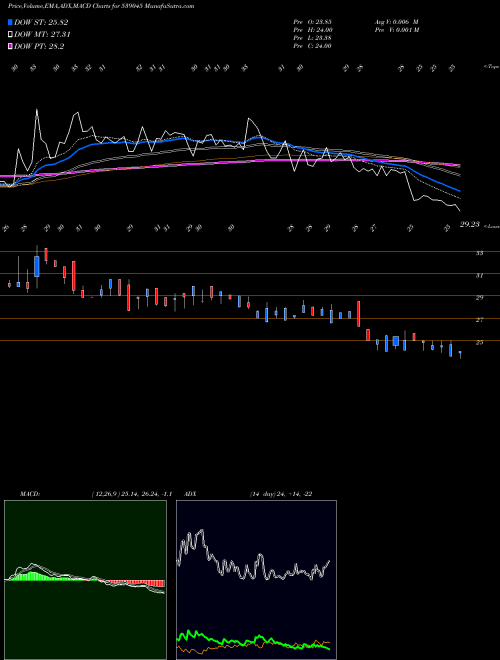
Task: Open the ADX indicator panel
Action: [x=256, y=580]
